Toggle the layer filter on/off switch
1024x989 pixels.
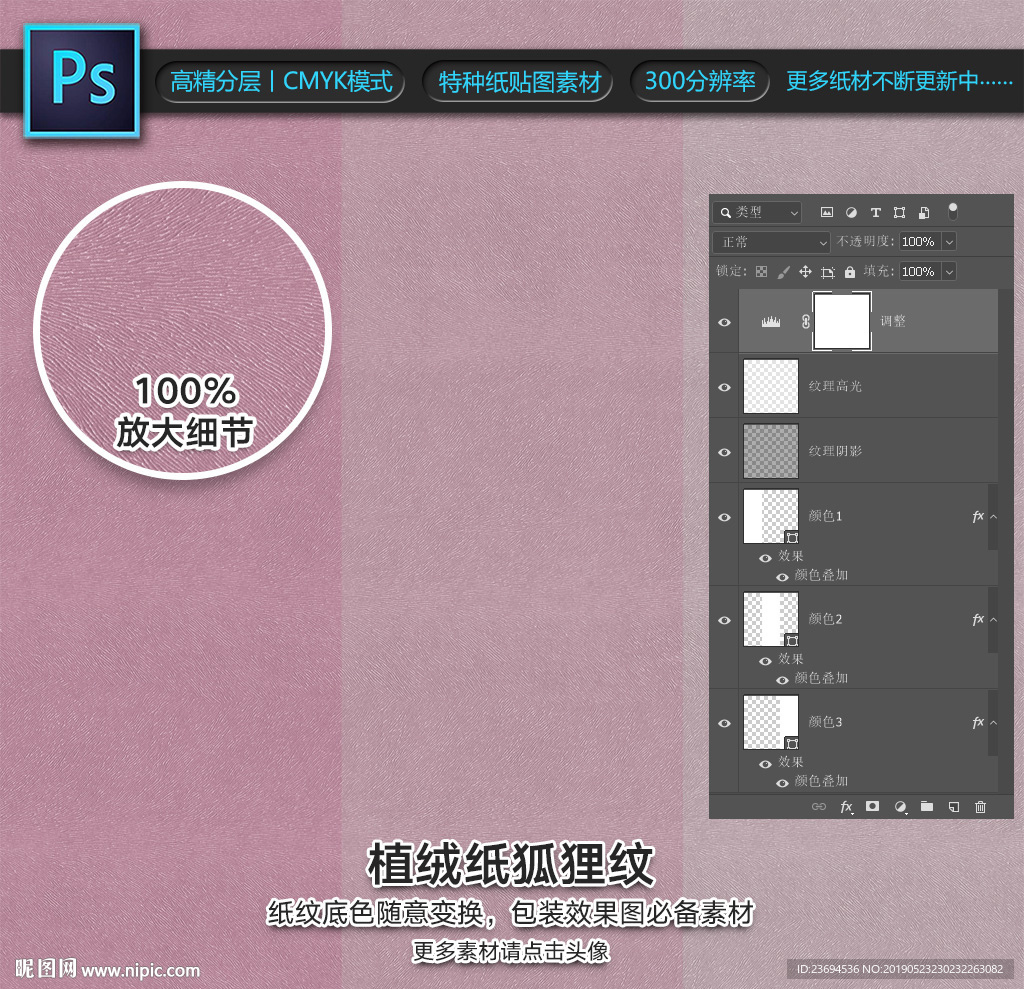pyautogui.click(x=953, y=211)
